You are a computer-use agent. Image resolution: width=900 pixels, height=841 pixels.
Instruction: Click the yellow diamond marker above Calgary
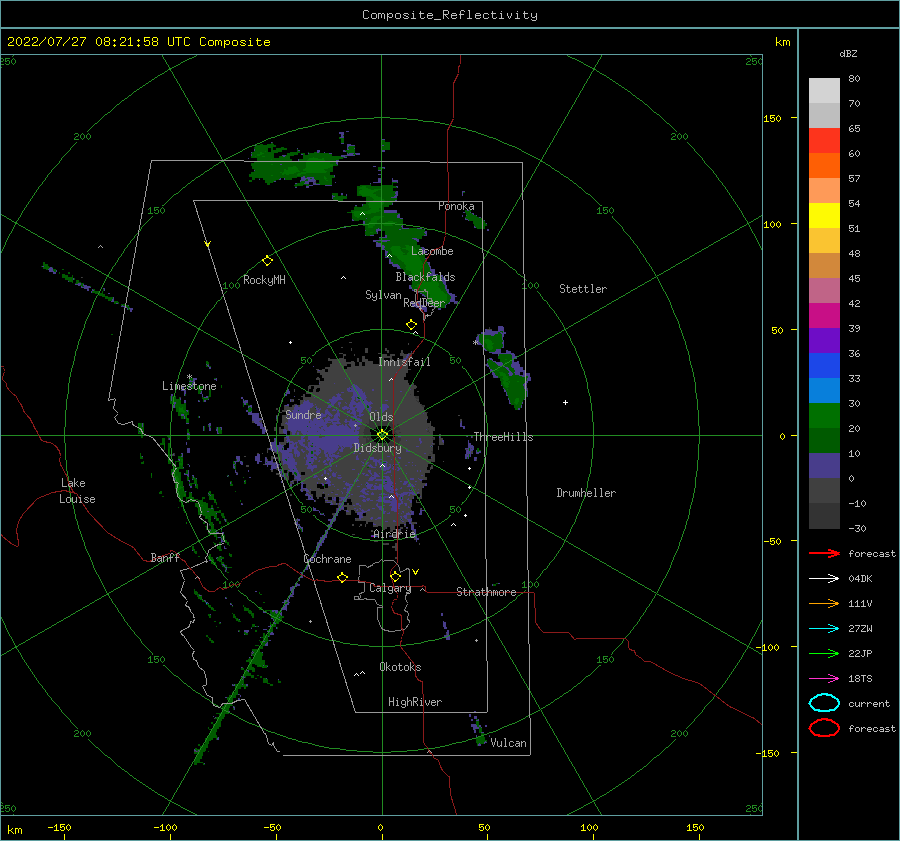pyautogui.click(x=395, y=576)
